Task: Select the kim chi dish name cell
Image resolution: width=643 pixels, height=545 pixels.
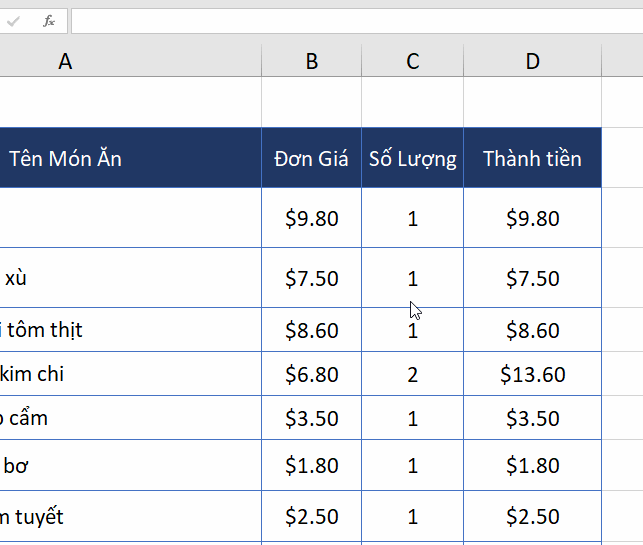Action: 130,374
